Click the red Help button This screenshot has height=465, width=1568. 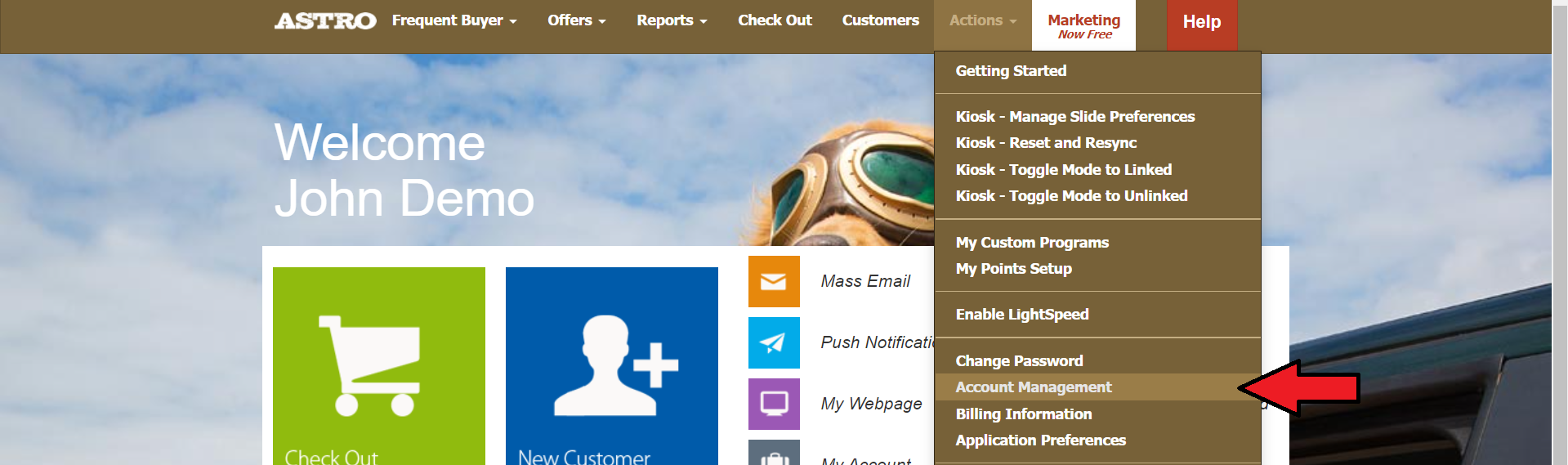[1201, 23]
